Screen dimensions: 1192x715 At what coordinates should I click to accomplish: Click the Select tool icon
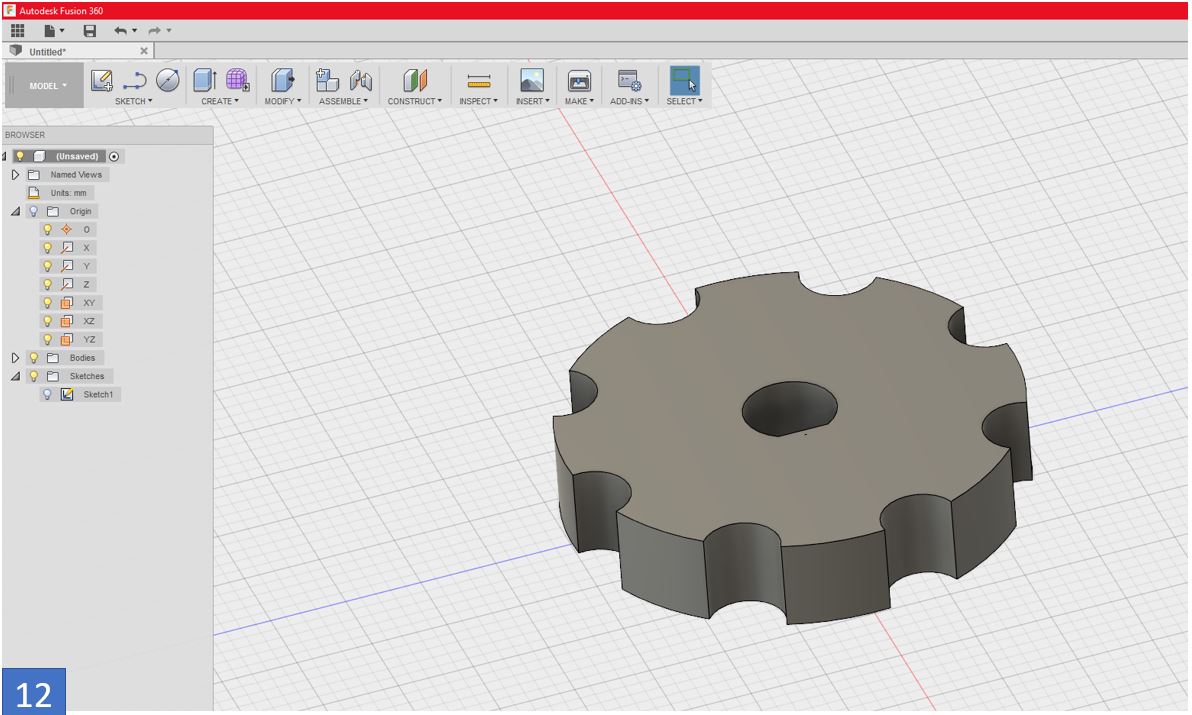click(684, 81)
